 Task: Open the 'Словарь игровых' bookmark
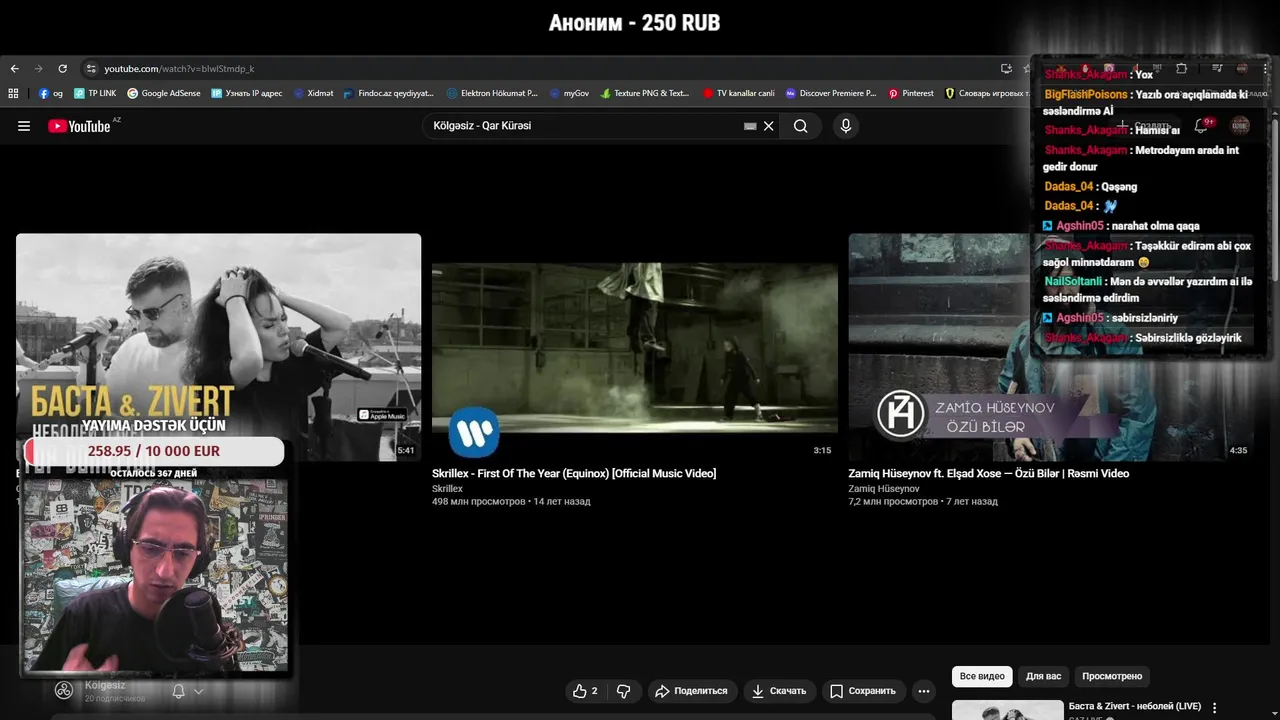pos(985,93)
